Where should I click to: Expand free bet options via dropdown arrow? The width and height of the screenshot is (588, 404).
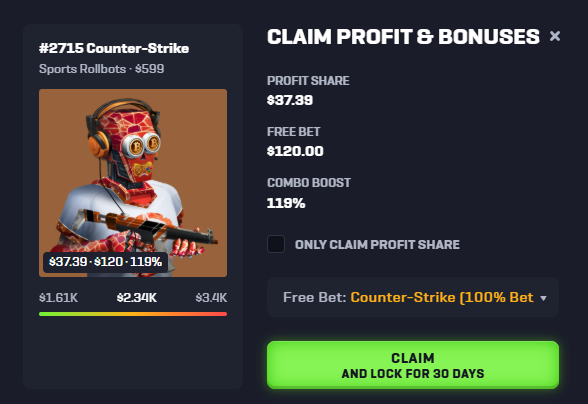point(543,298)
